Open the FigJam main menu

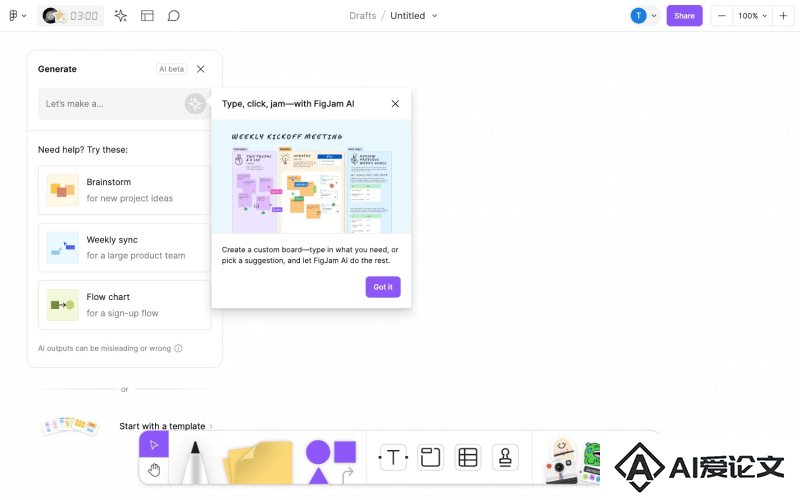[x=17, y=16]
